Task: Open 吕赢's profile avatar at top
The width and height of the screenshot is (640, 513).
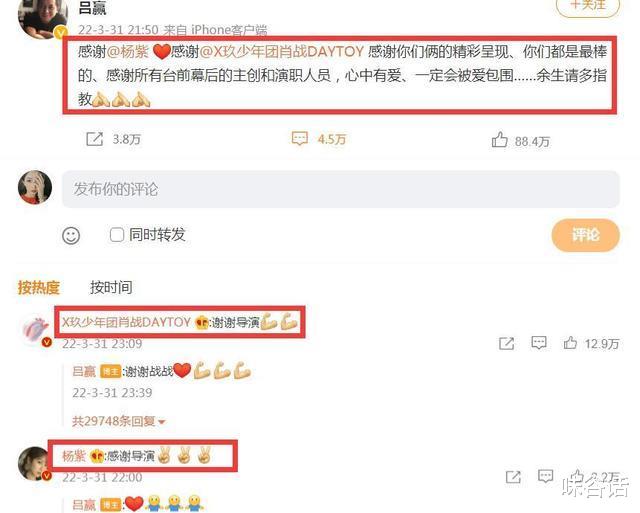Action: click(43, 17)
